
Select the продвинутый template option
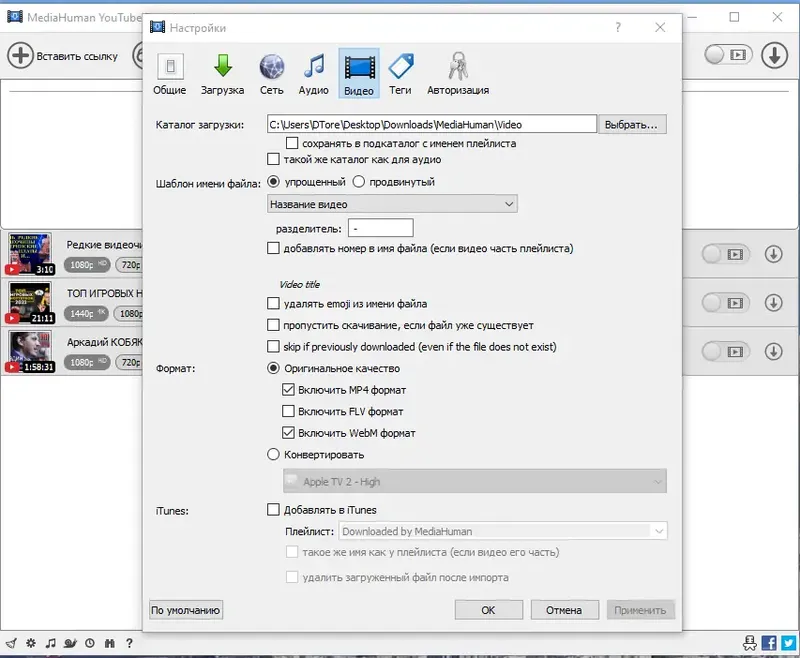(x=359, y=182)
